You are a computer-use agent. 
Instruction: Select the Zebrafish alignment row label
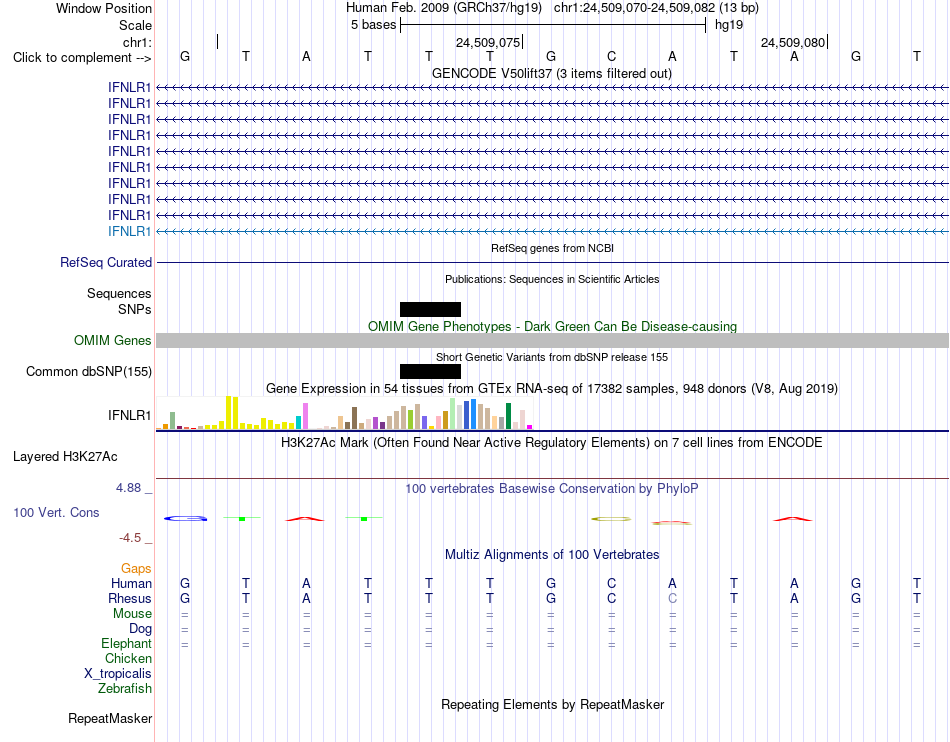point(125,689)
